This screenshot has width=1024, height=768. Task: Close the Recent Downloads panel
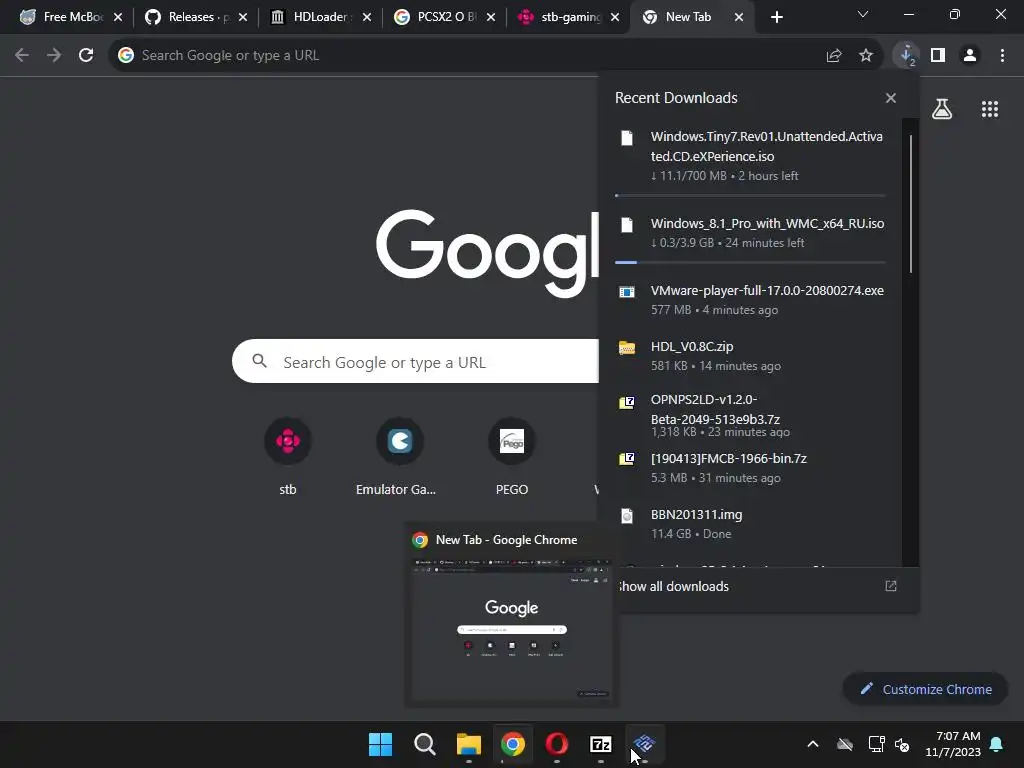point(891,98)
